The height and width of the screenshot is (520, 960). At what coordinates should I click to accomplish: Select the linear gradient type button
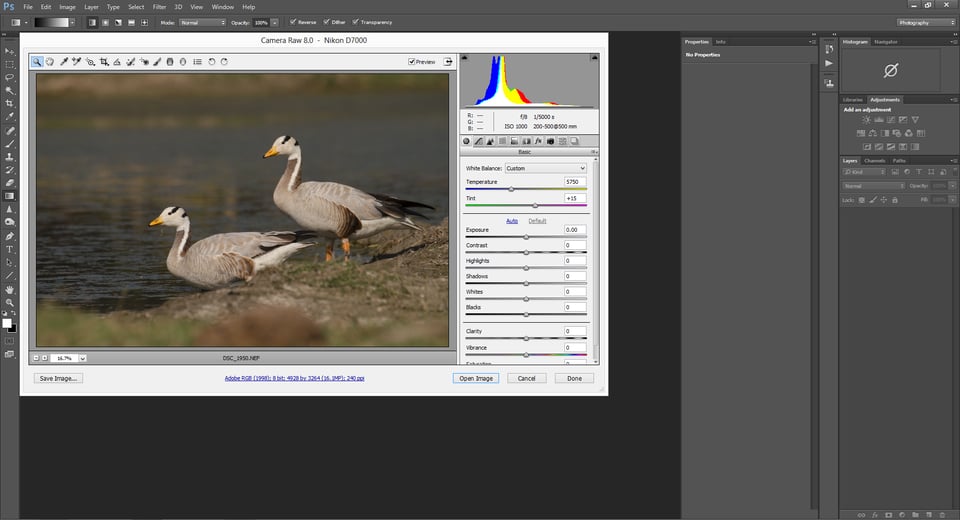(92, 23)
